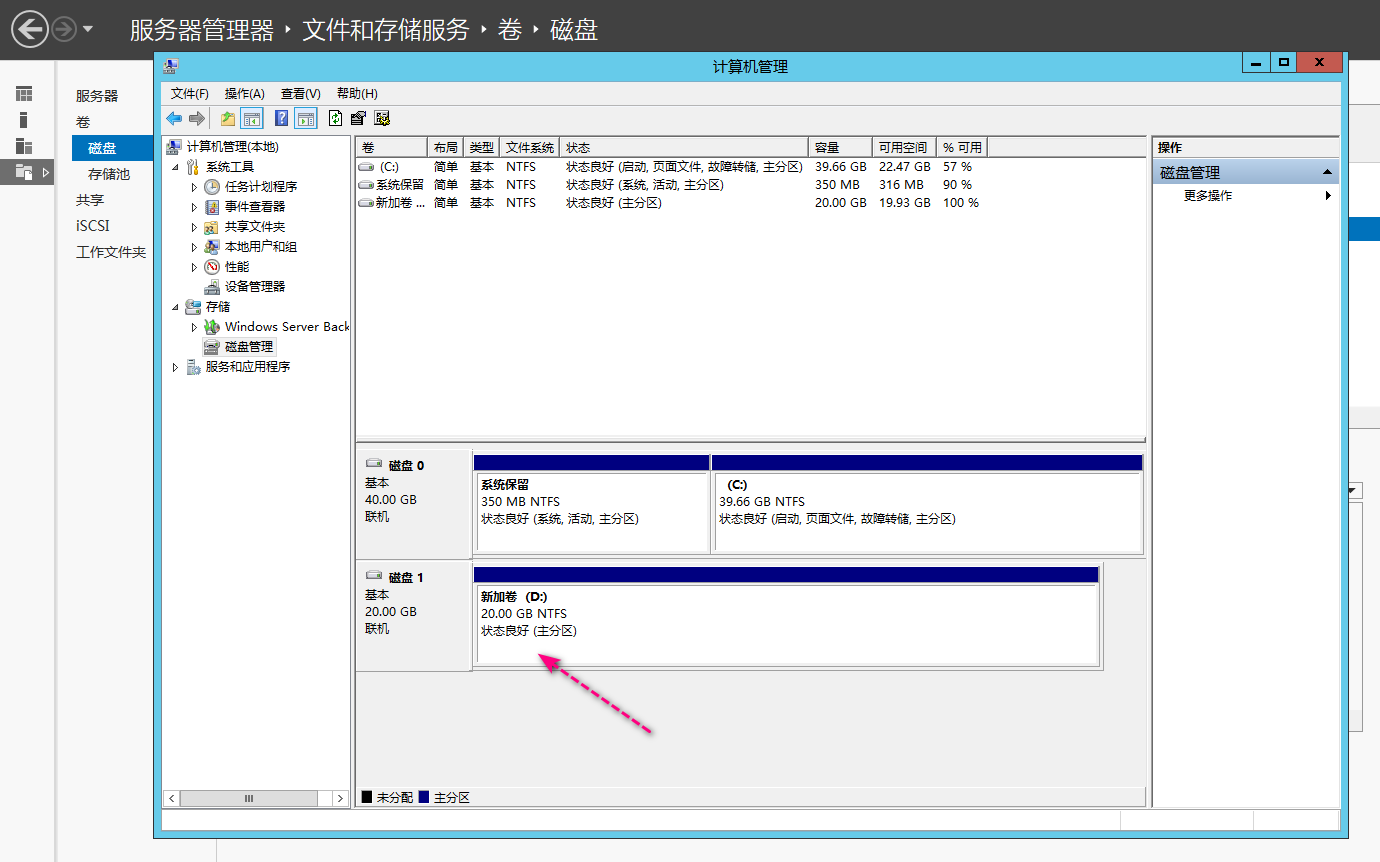Viewport: 1380px width, 862px height.
Task: Expand the Windows Server Backup tree node
Action: pos(194,327)
